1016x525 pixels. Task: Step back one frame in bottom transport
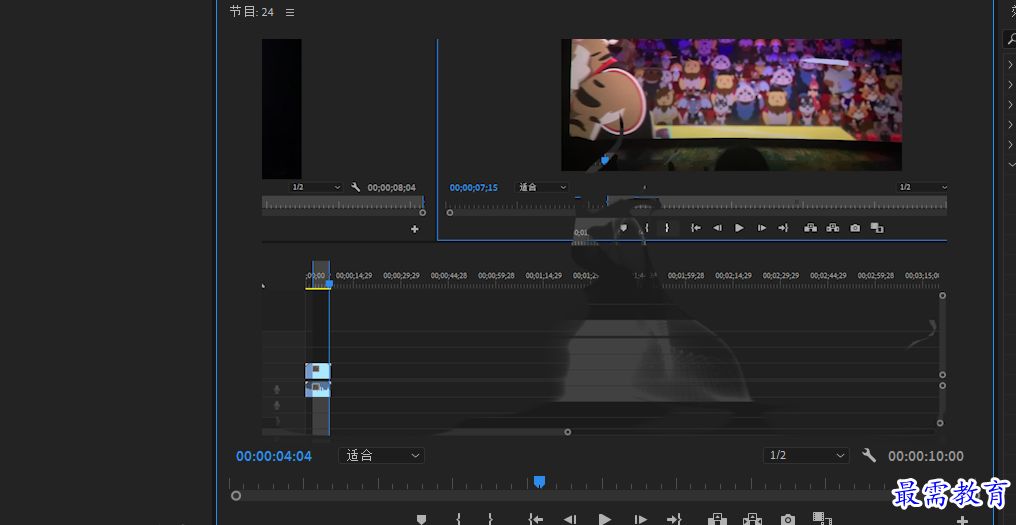pyautogui.click(x=570, y=519)
